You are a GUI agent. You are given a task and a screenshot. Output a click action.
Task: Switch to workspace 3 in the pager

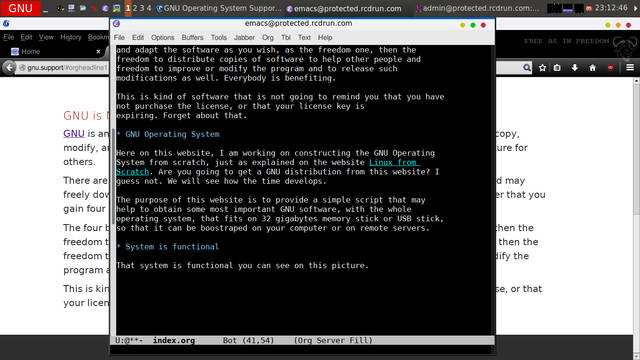click(142, 8)
